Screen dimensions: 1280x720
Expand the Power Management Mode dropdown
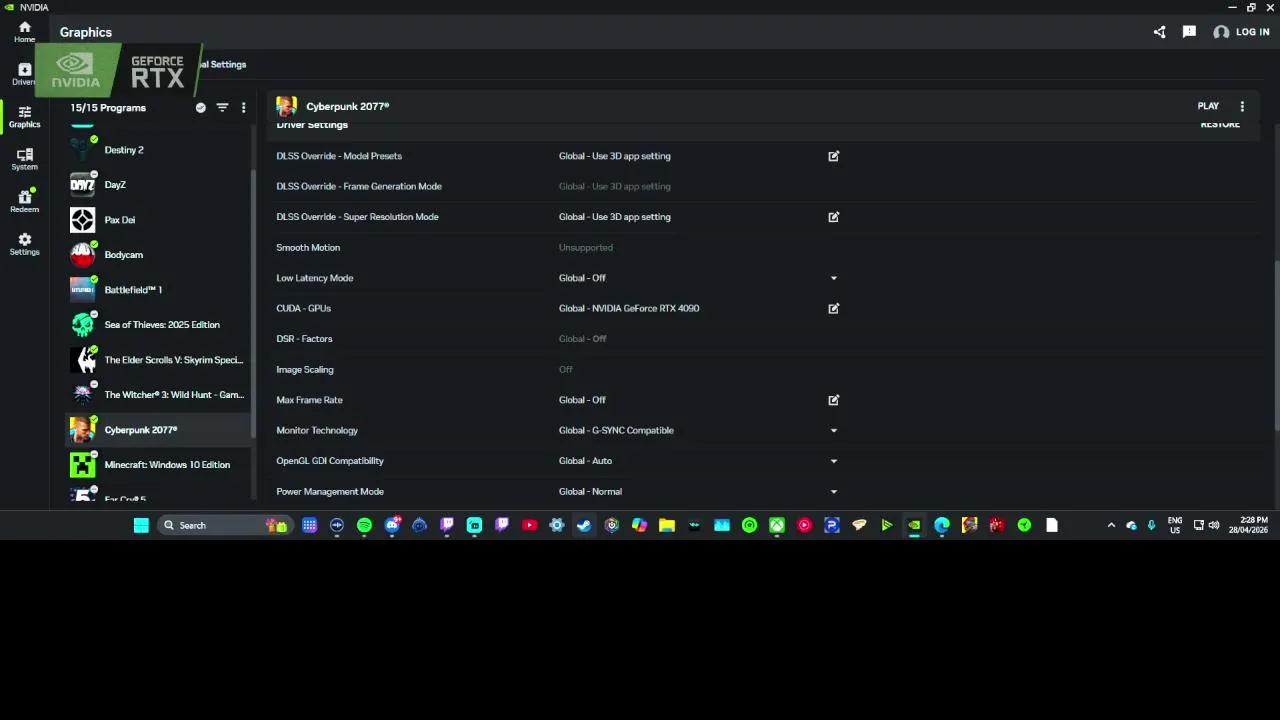833,492
